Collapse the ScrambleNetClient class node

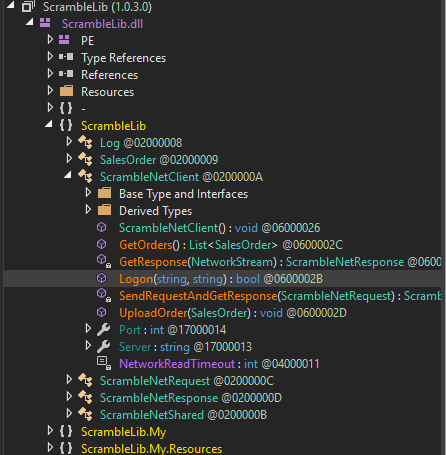pos(68,175)
